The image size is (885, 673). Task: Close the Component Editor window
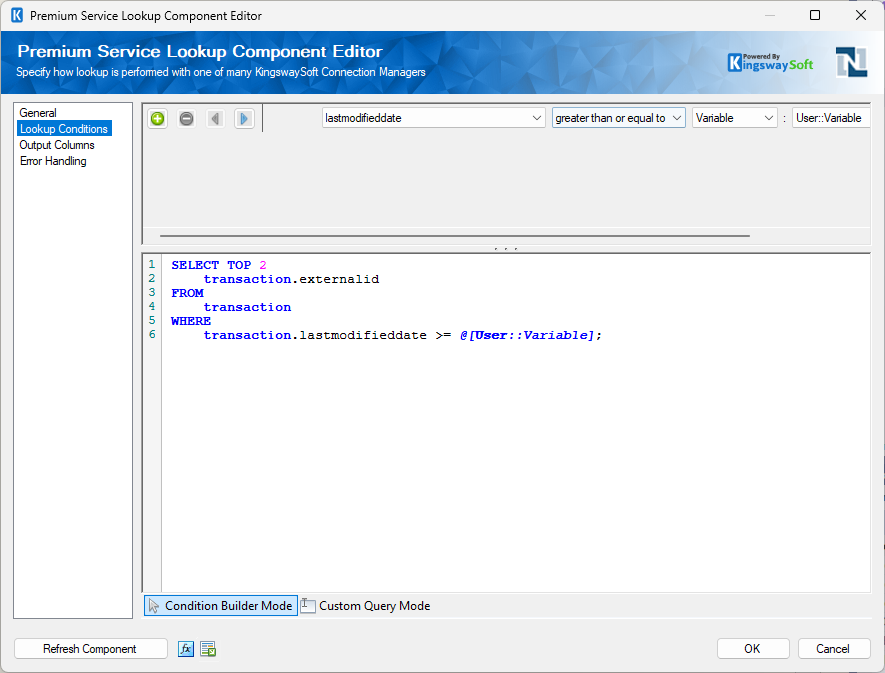[x=861, y=15]
